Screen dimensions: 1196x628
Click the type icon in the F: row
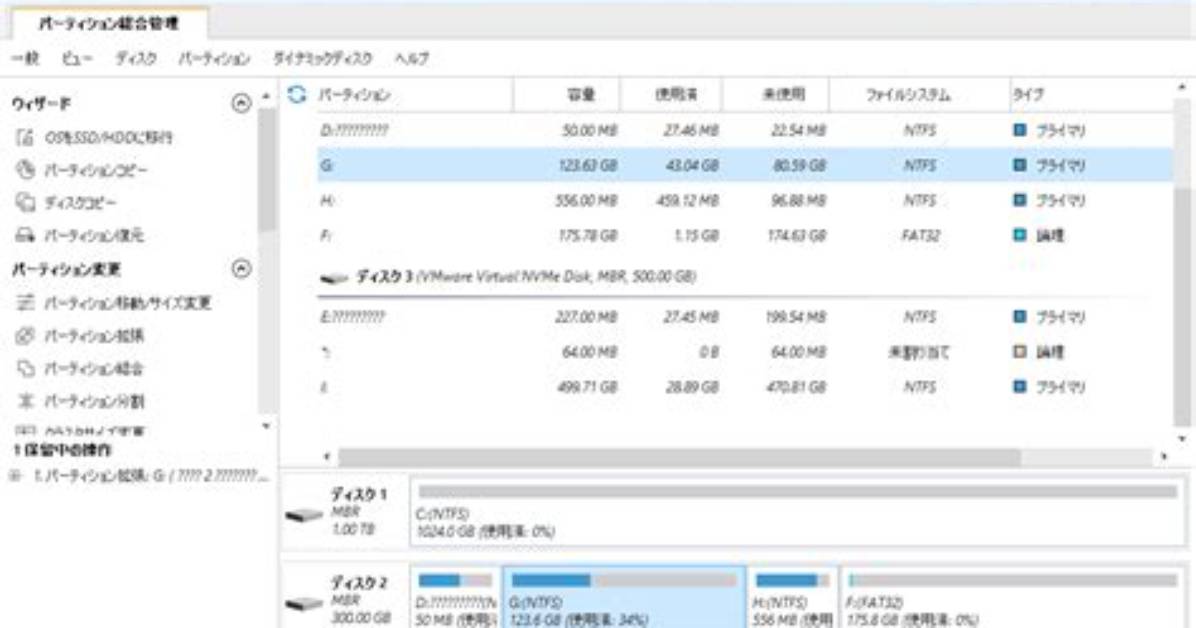[x=1019, y=235]
